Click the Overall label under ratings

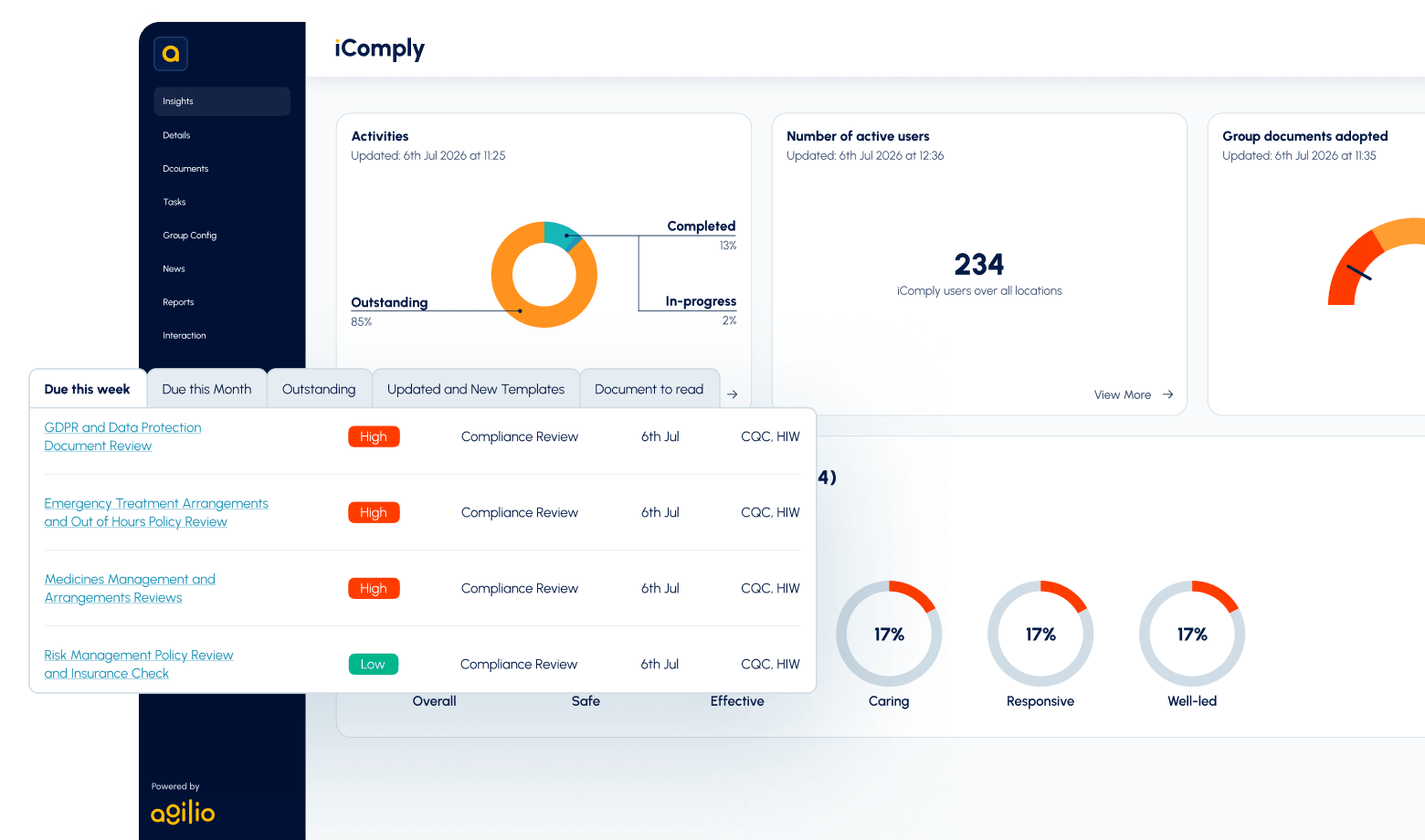434,701
